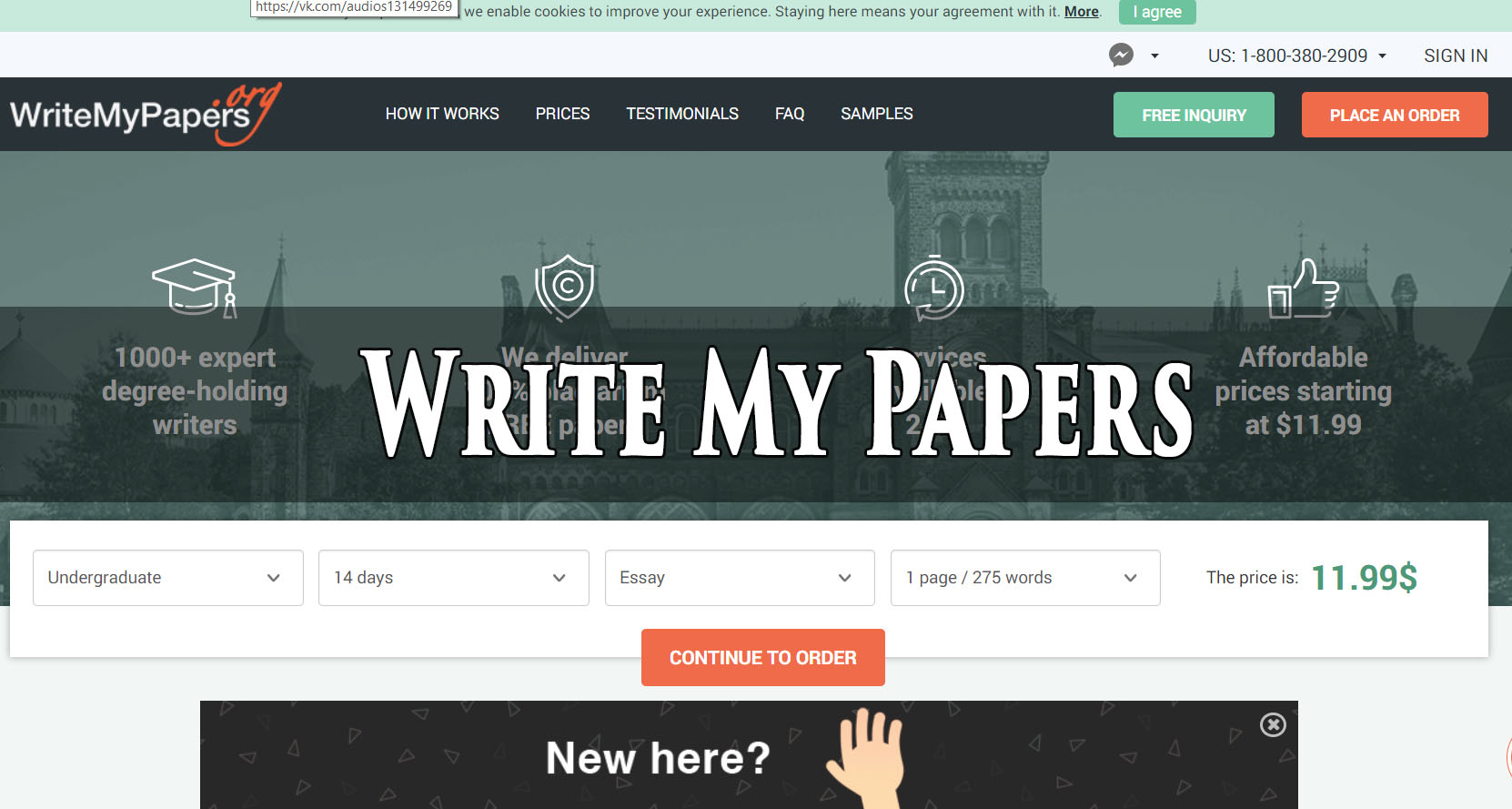This screenshot has width=1512, height=809.
Task: Open the More cookie policy link
Action: pyautogui.click(x=1082, y=12)
